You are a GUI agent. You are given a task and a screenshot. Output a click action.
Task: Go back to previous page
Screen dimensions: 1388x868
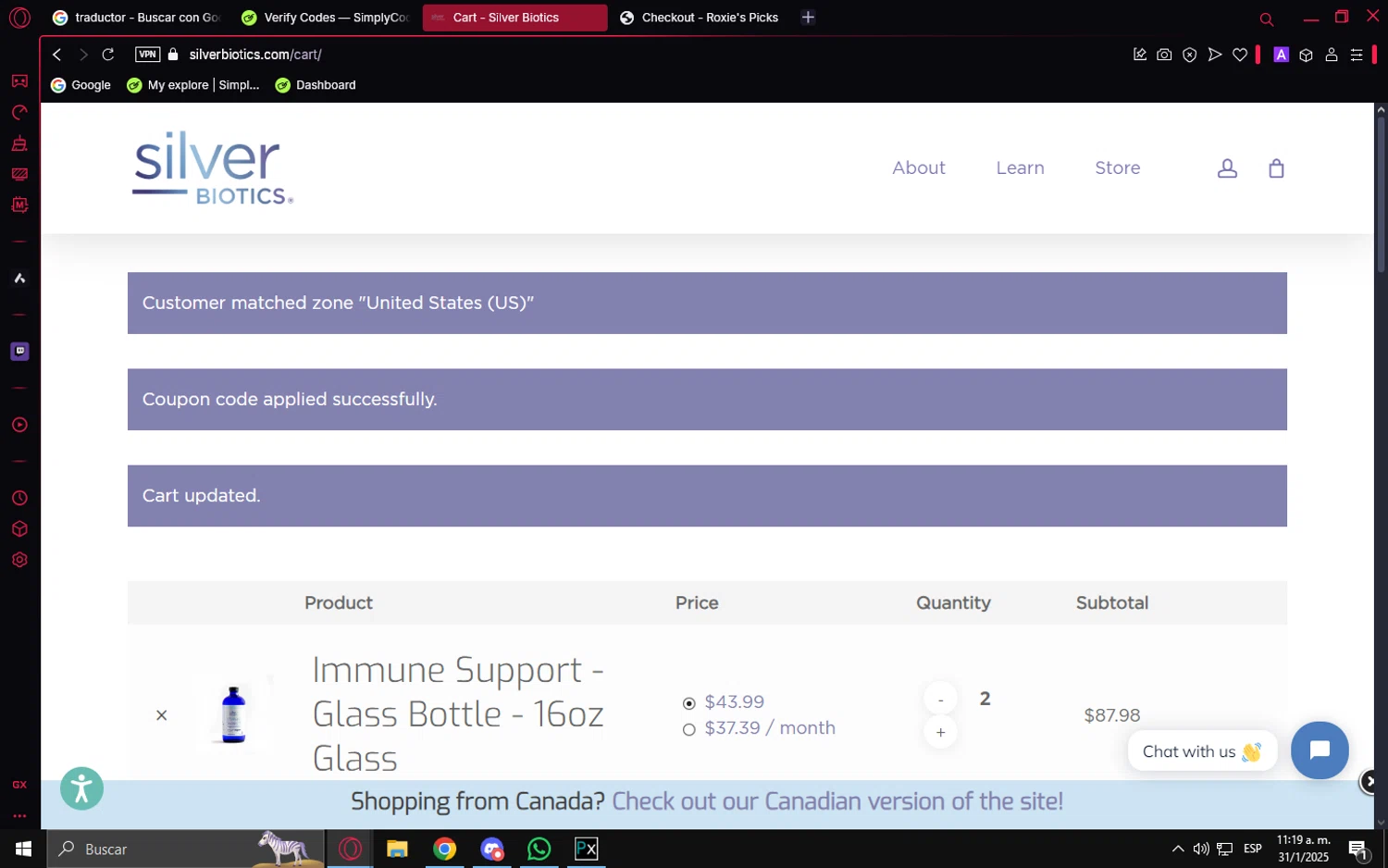pos(57,55)
